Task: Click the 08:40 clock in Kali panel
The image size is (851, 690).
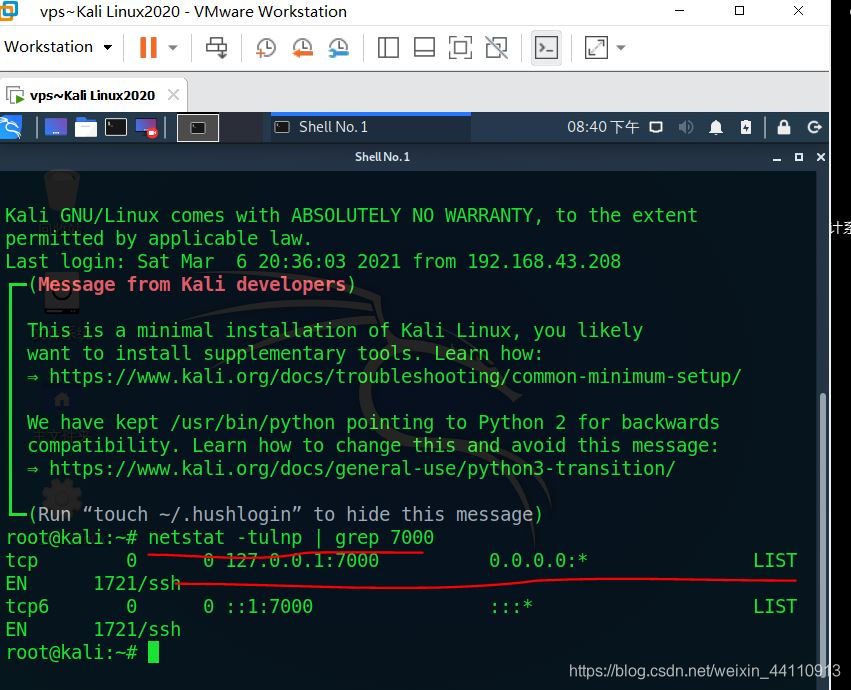Action: (602, 127)
